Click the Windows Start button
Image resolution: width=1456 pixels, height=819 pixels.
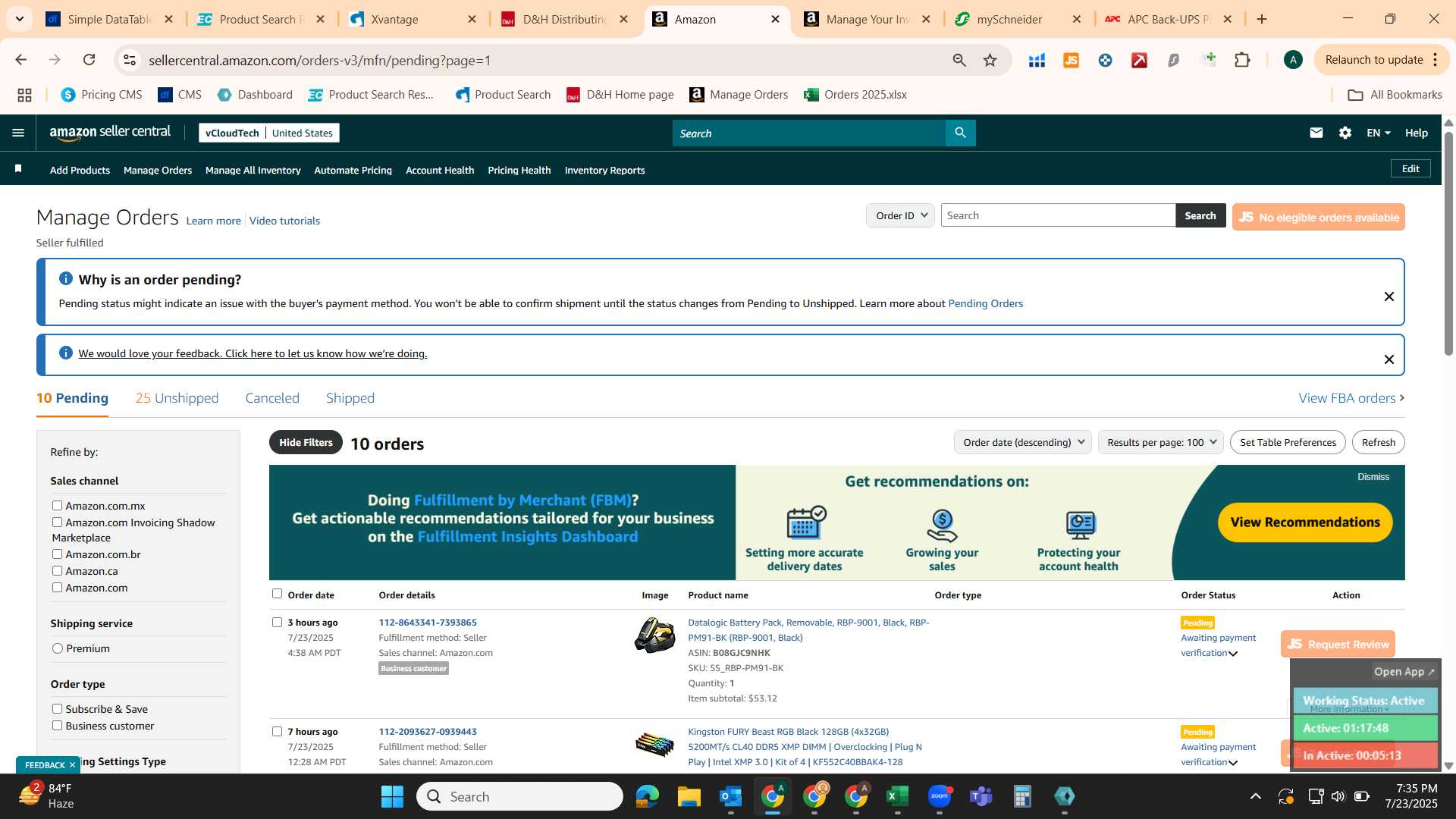(x=392, y=796)
